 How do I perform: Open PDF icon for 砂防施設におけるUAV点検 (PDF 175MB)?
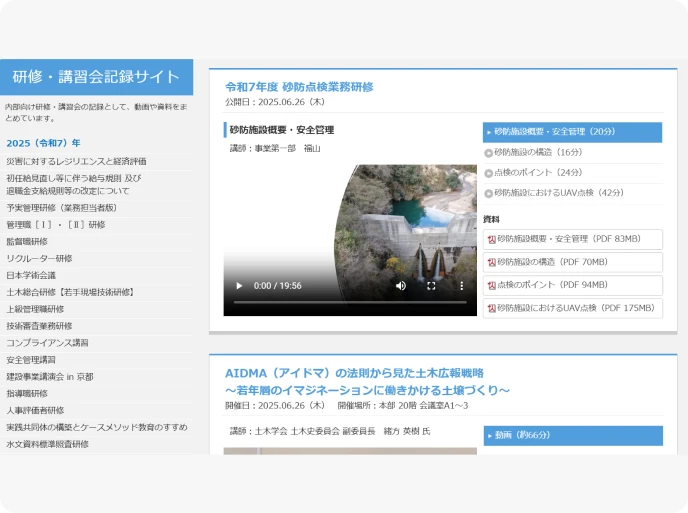coord(491,308)
